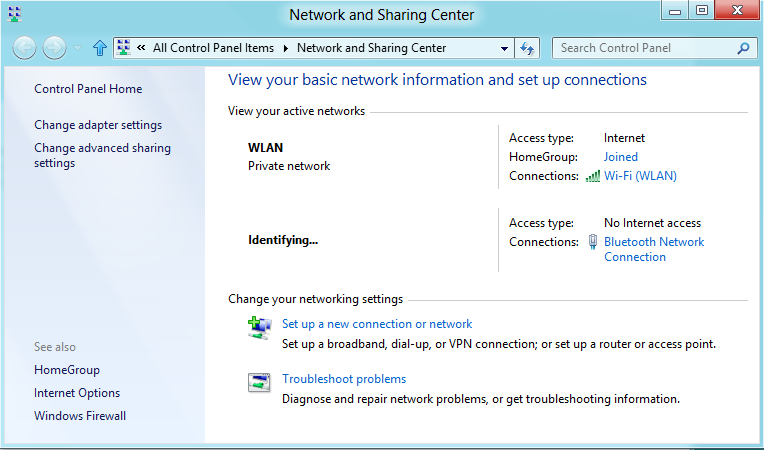
Task: Click the Bluetooth network connection icon
Action: click(592, 242)
